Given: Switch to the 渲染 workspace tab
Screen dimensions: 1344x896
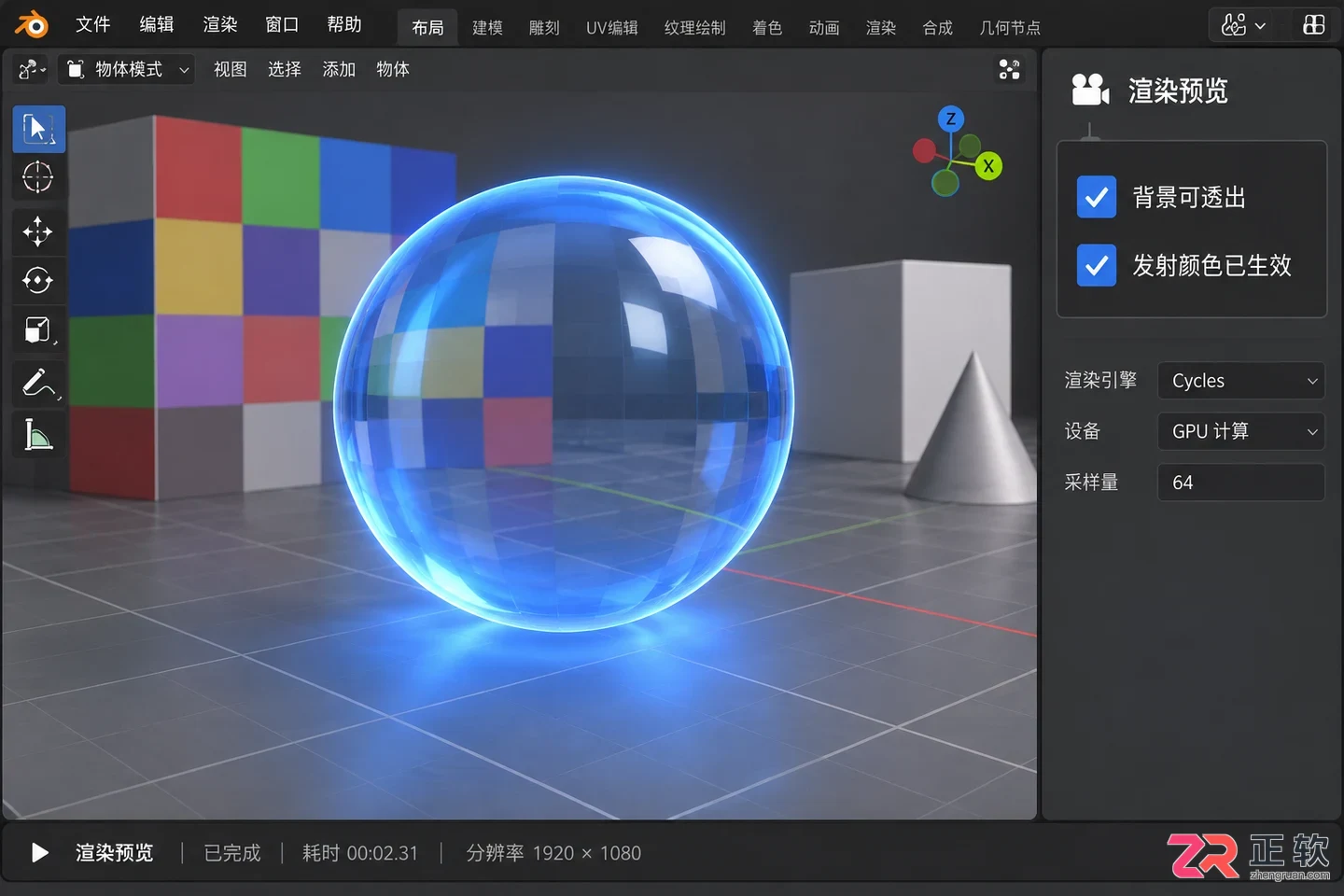Looking at the screenshot, I should click(x=881, y=28).
